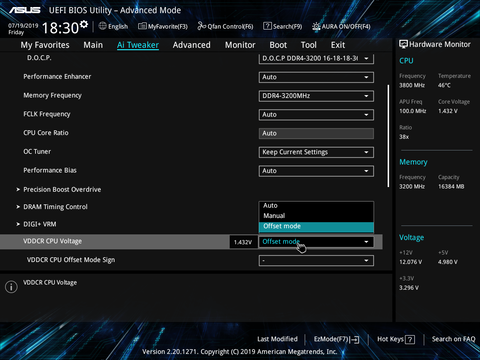Click the EzMode exit arrow icon
The image size is (480, 360).
[355, 340]
